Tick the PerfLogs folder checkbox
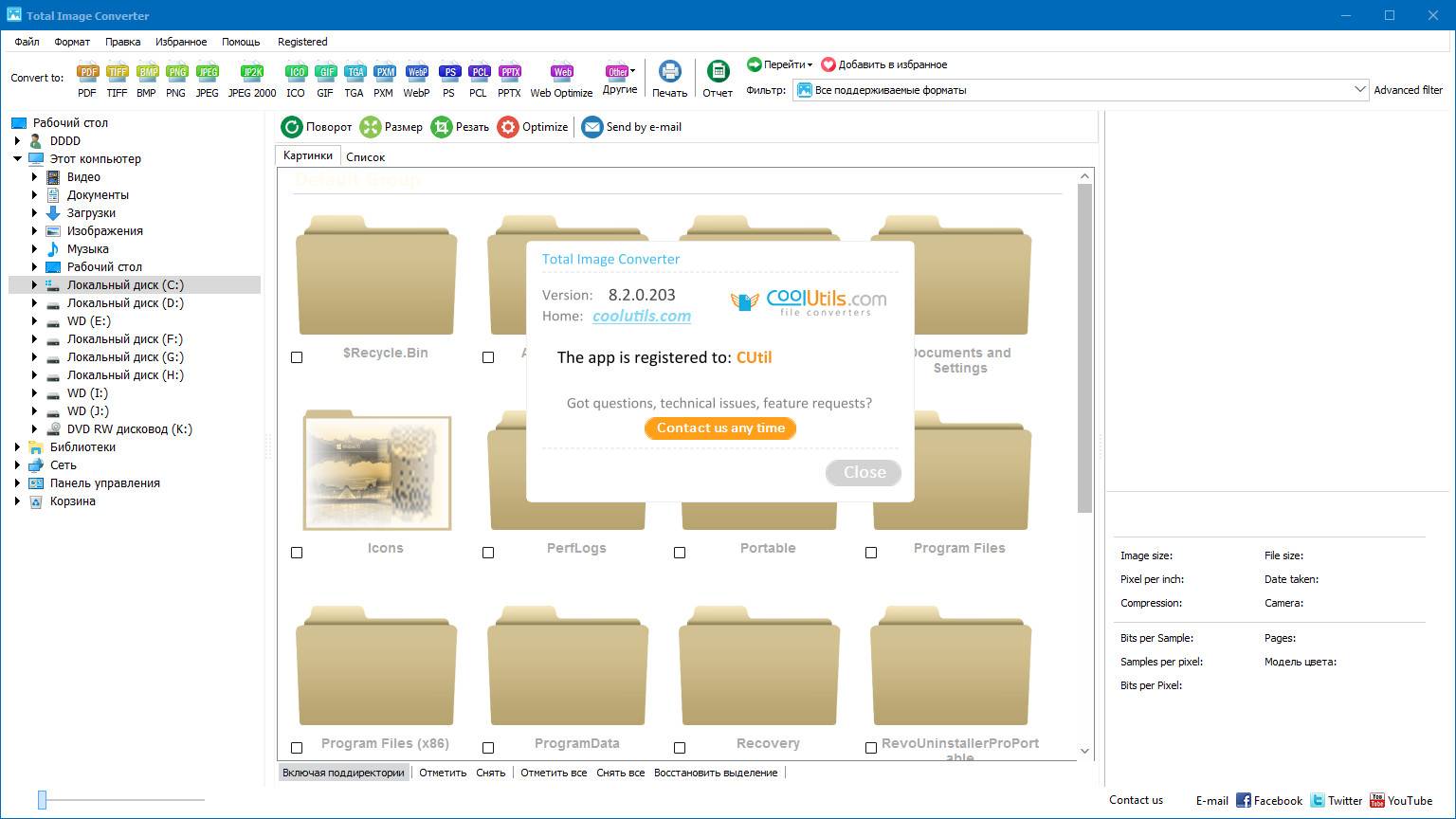This screenshot has height=819, width=1456. 488,553
